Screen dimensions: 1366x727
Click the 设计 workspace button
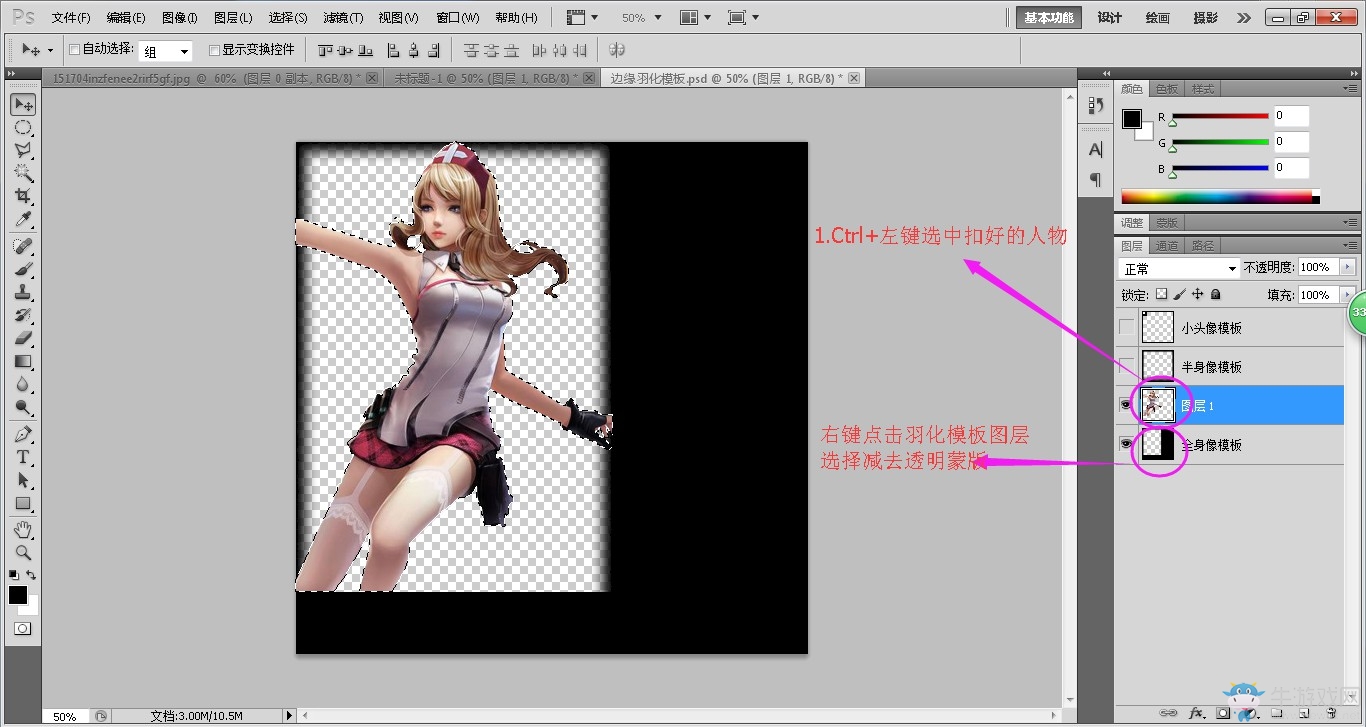pyautogui.click(x=1110, y=18)
